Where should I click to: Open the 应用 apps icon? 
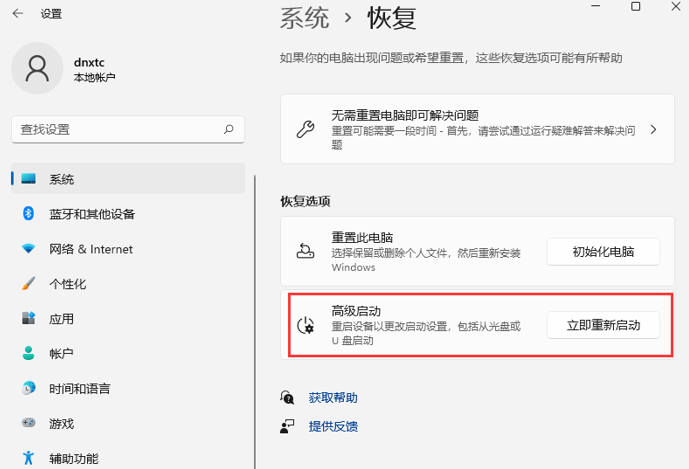(29, 318)
